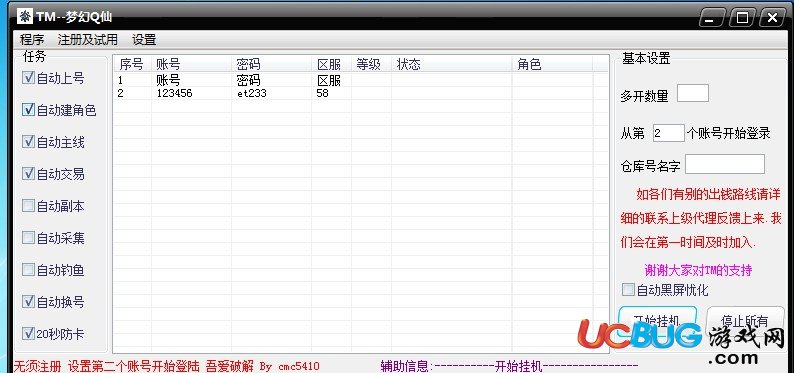The height and width of the screenshot is (373, 794).
Task: Uncheck the 20秒防卡 checkbox
Action: [x=28, y=334]
